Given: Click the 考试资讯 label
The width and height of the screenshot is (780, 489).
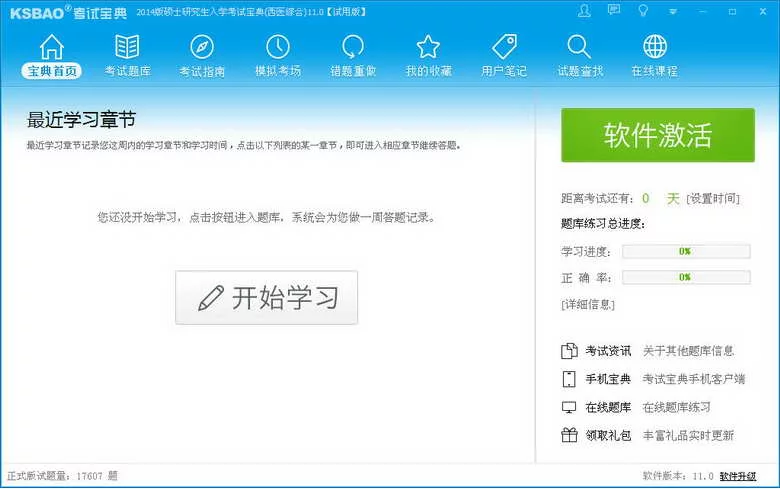Looking at the screenshot, I should (608, 351).
